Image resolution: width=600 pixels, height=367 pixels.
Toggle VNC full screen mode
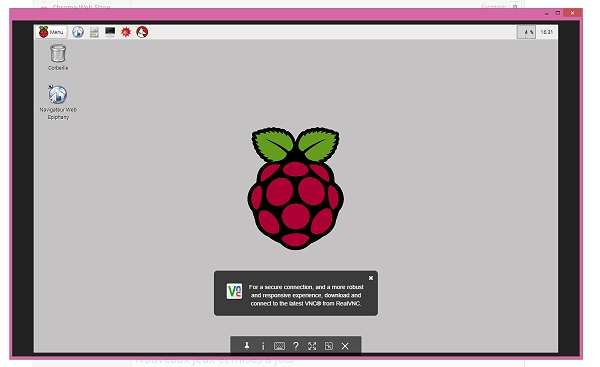[x=312, y=346]
